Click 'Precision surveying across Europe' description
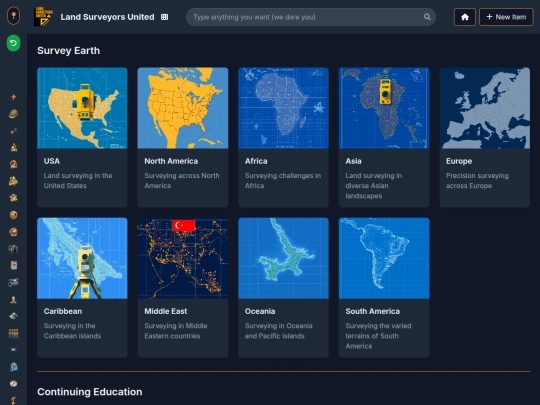 477,181
